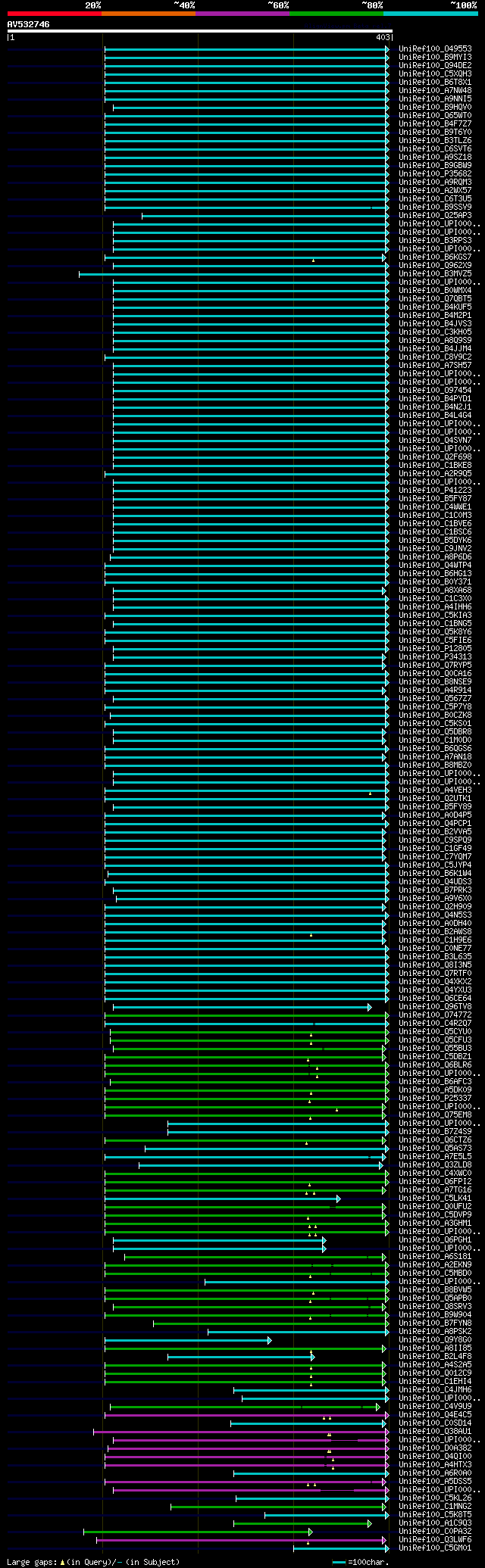Select subject label UniRef100_Q7QBT5
Screen dimensions: 485x1568
coord(436,298)
